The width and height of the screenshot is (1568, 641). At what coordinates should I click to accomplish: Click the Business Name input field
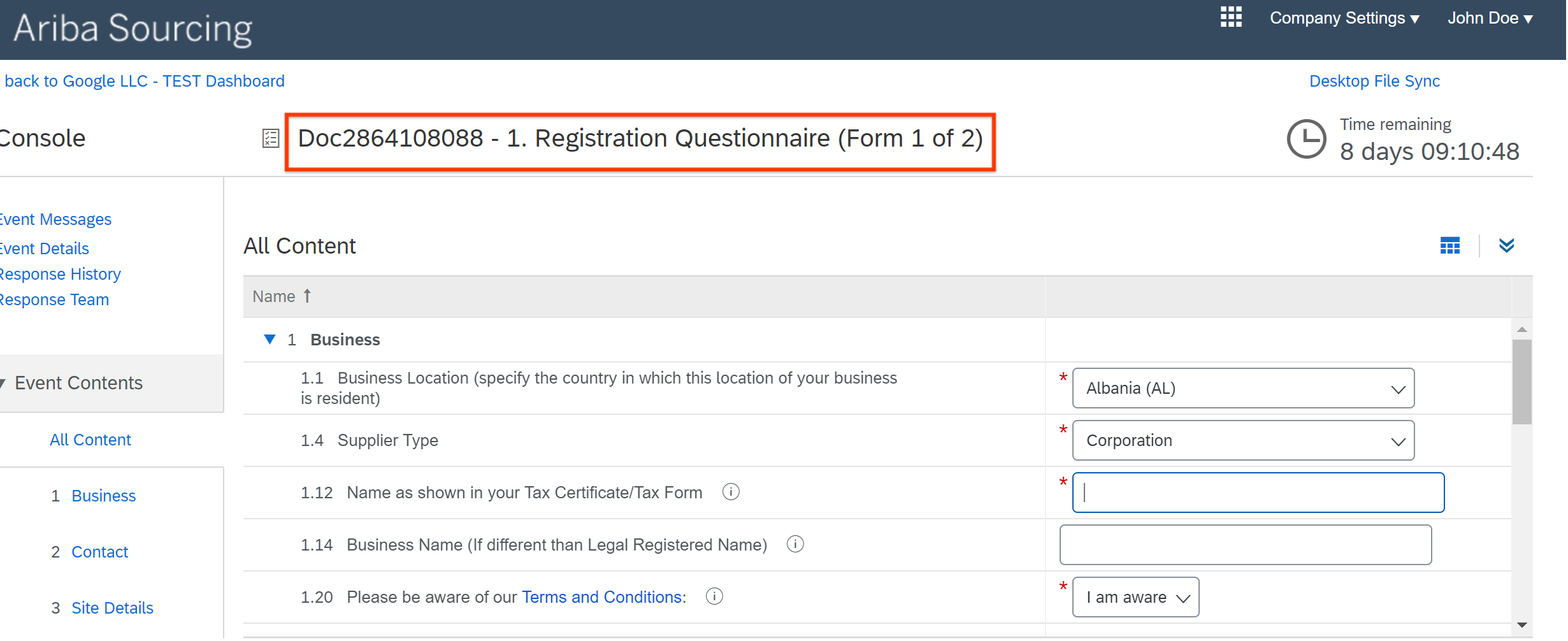coord(1245,544)
